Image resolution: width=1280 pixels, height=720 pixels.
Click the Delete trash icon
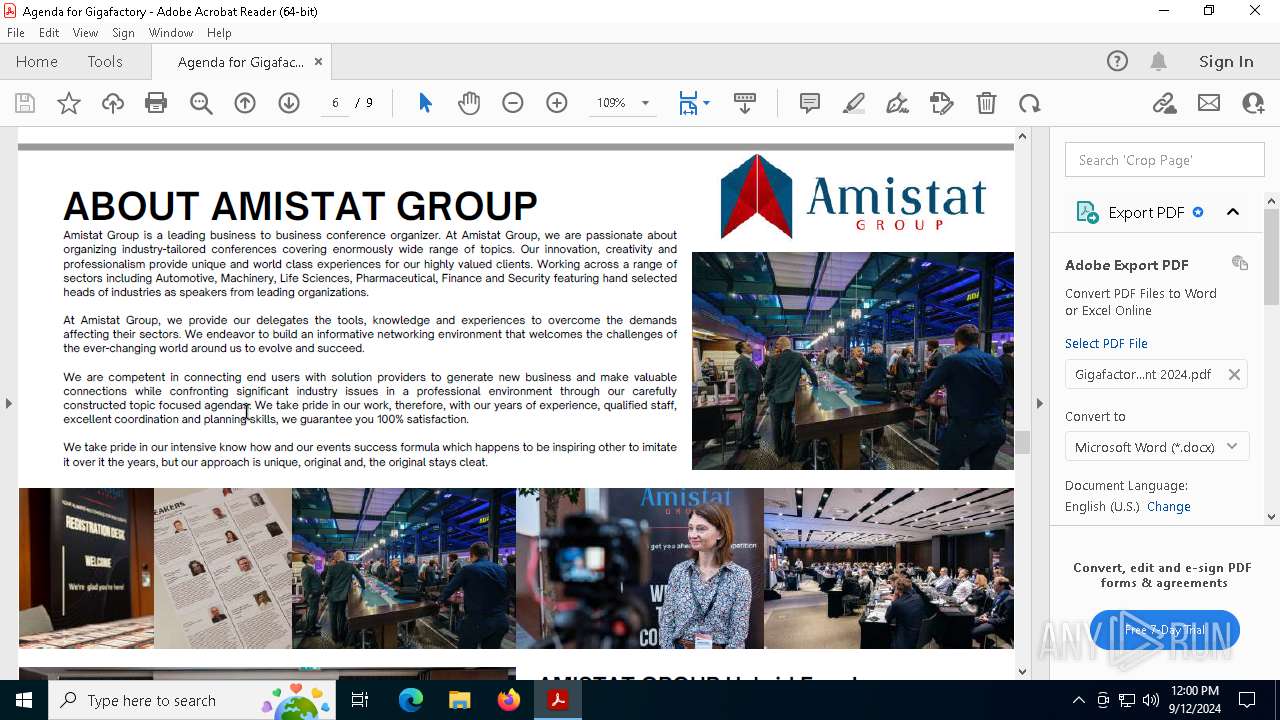coord(986,103)
